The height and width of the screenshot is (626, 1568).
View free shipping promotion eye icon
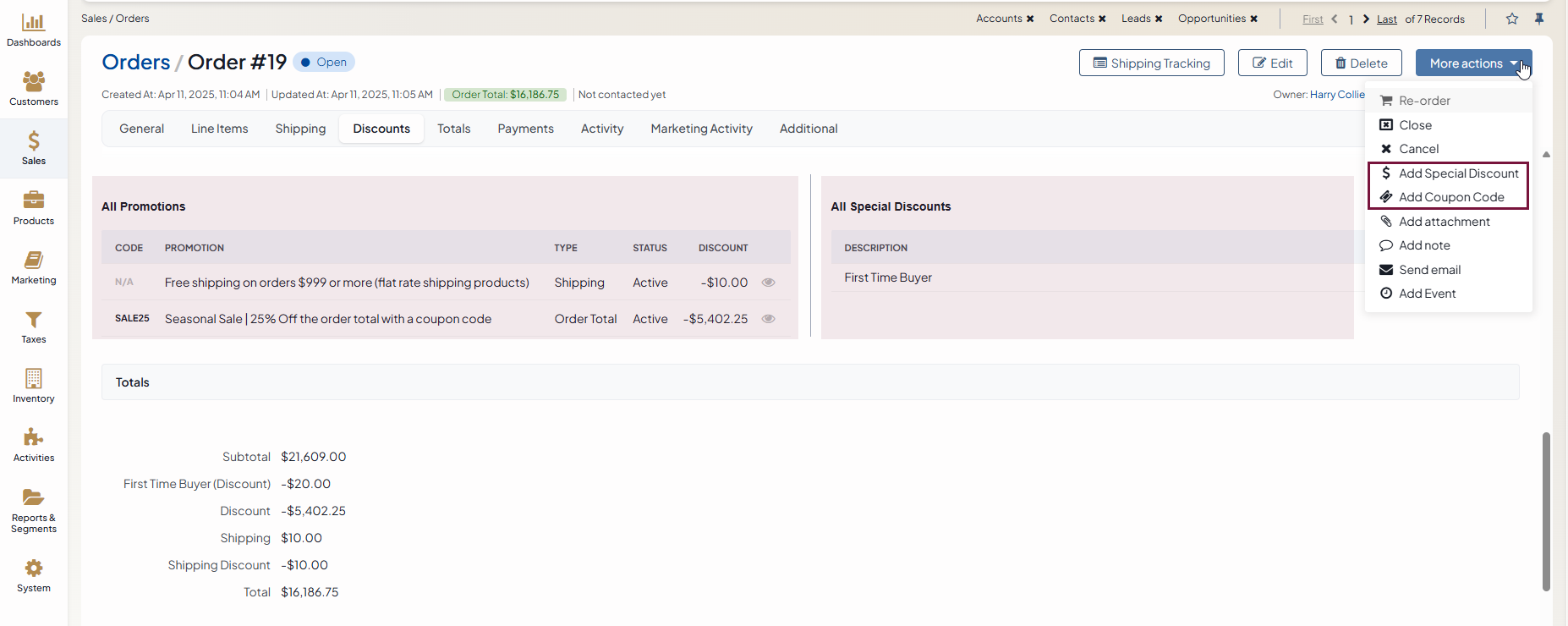click(768, 283)
